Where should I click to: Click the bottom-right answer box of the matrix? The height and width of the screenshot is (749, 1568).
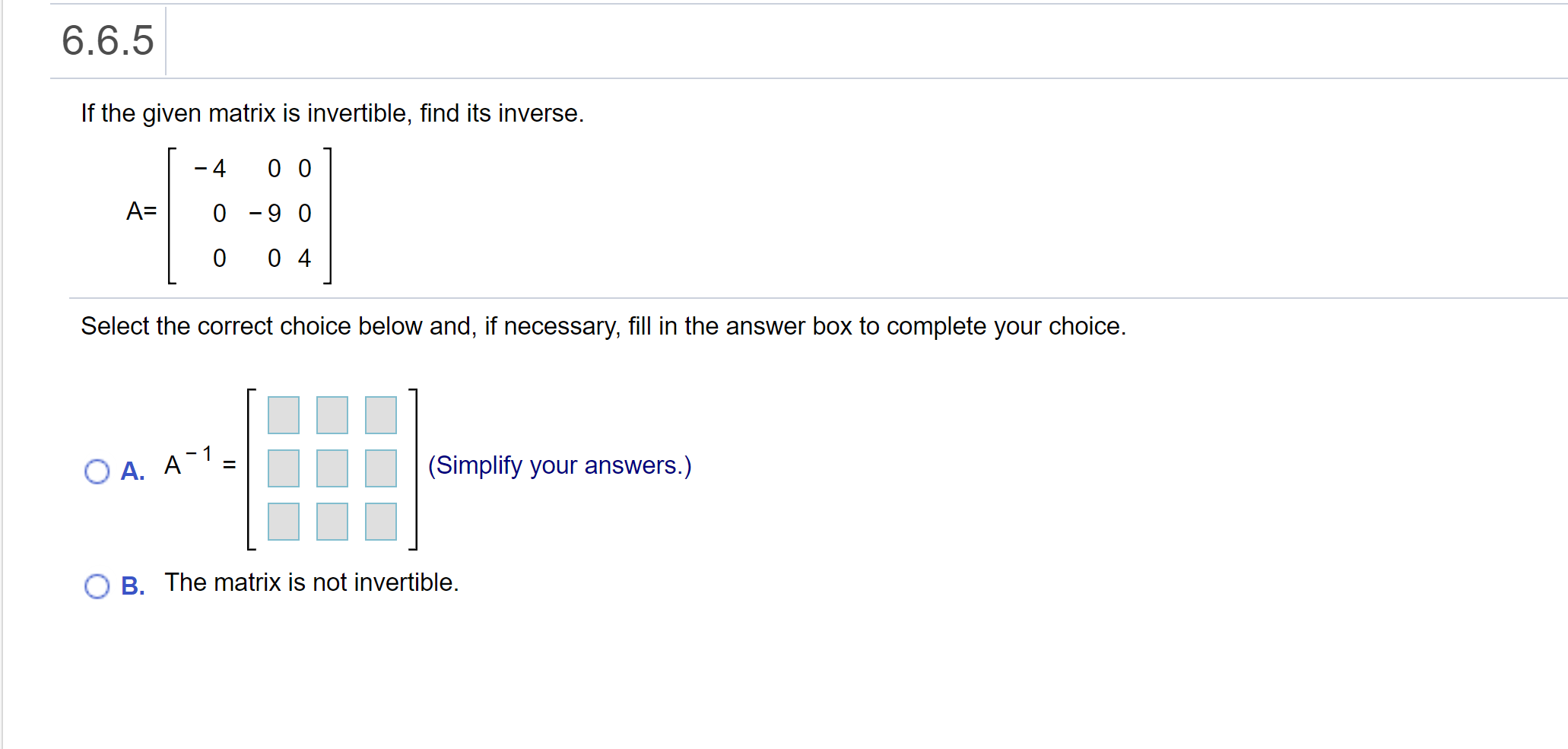coord(379,522)
